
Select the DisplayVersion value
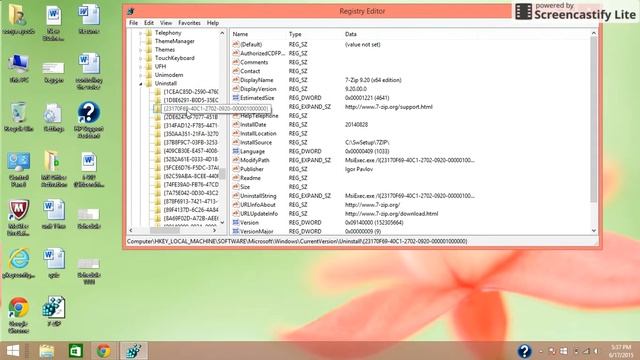pyautogui.click(x=258, y=89)
